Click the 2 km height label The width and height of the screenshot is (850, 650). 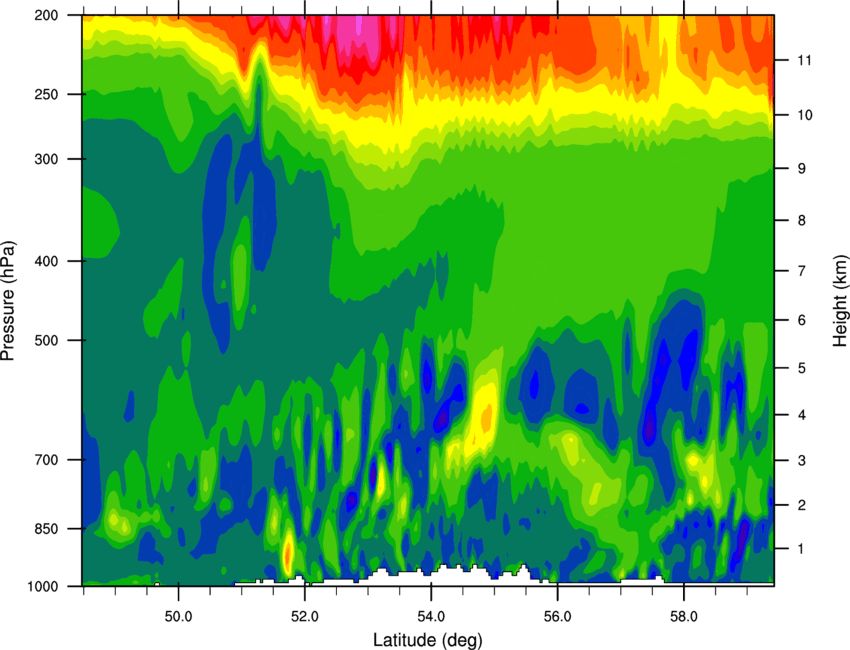coord(802,505)
